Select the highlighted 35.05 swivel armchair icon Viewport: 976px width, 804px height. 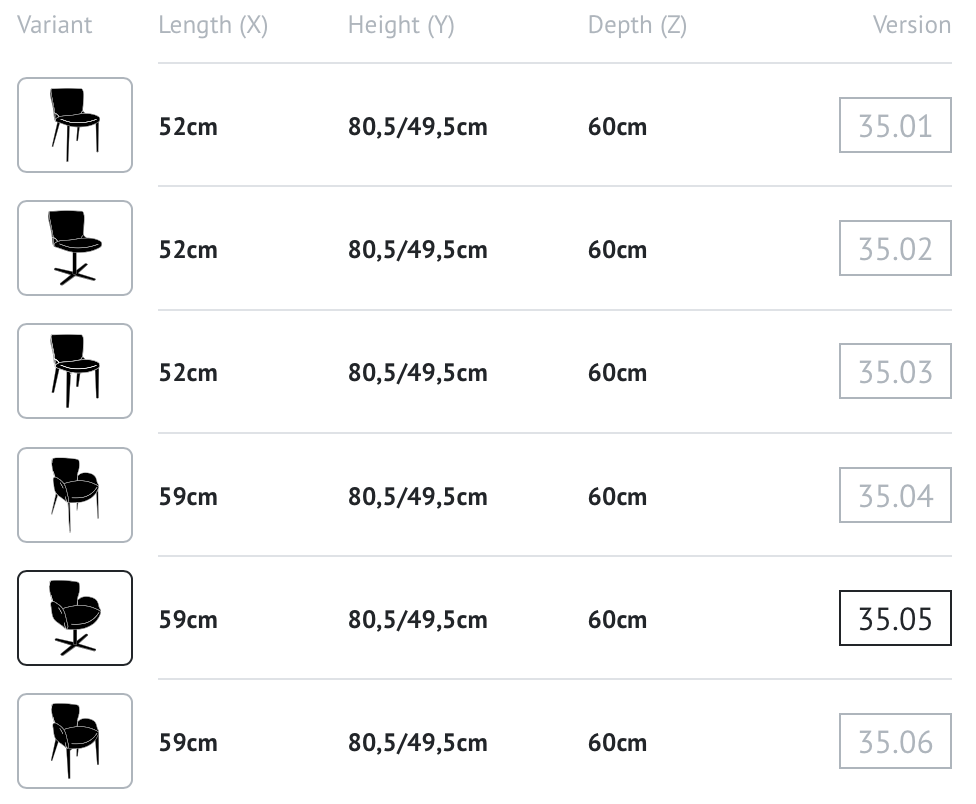click(x=75, y=618)
